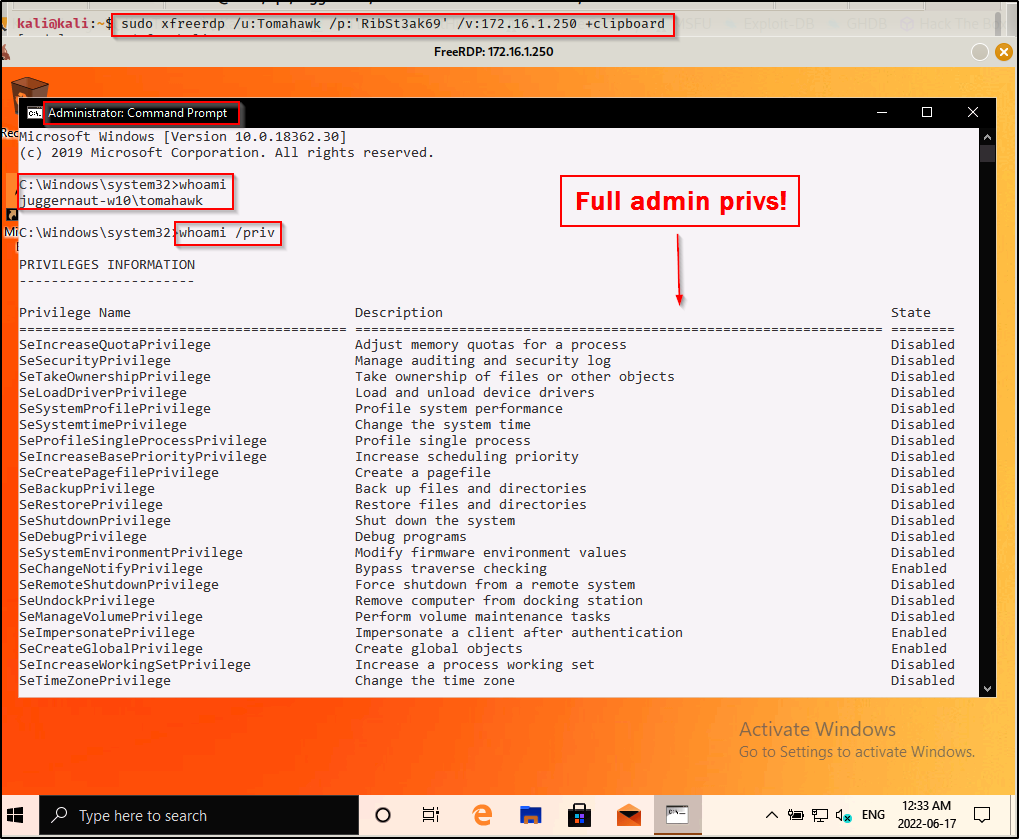Close the FreeRDP window with orange X
The height and width of the screenshot is (839, 1019).
click(1003, 52)
